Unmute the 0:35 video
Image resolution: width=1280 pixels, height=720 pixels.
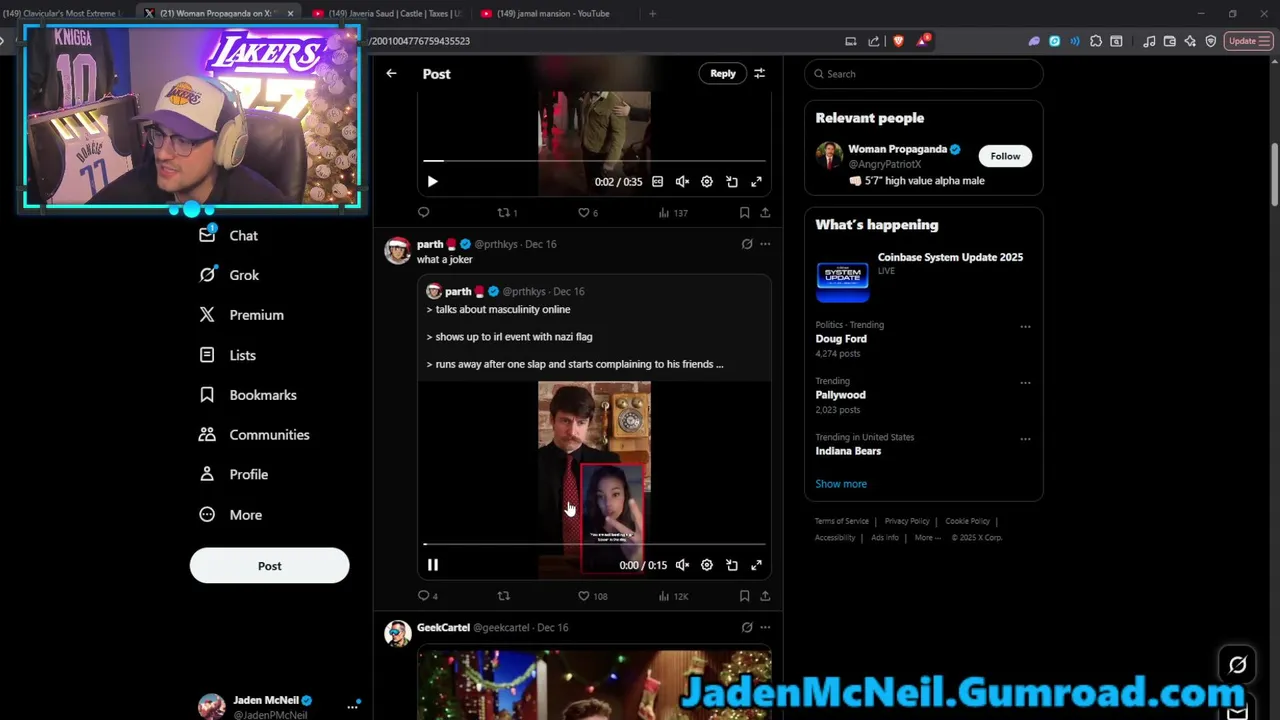point(682,182)
